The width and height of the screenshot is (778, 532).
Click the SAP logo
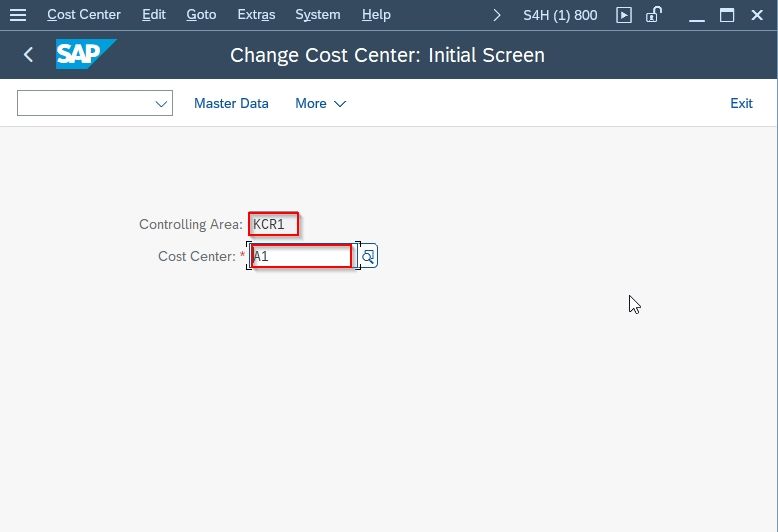[x=86, y=54]
